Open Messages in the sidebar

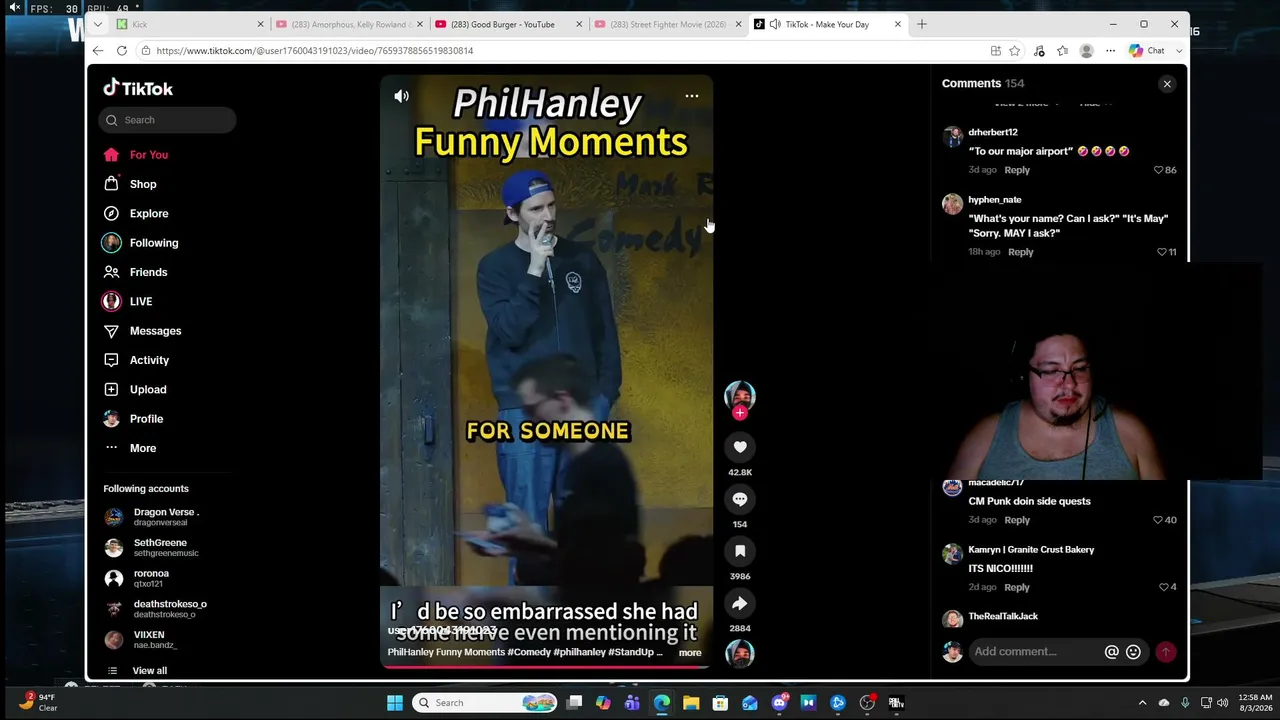coord(155,331)
